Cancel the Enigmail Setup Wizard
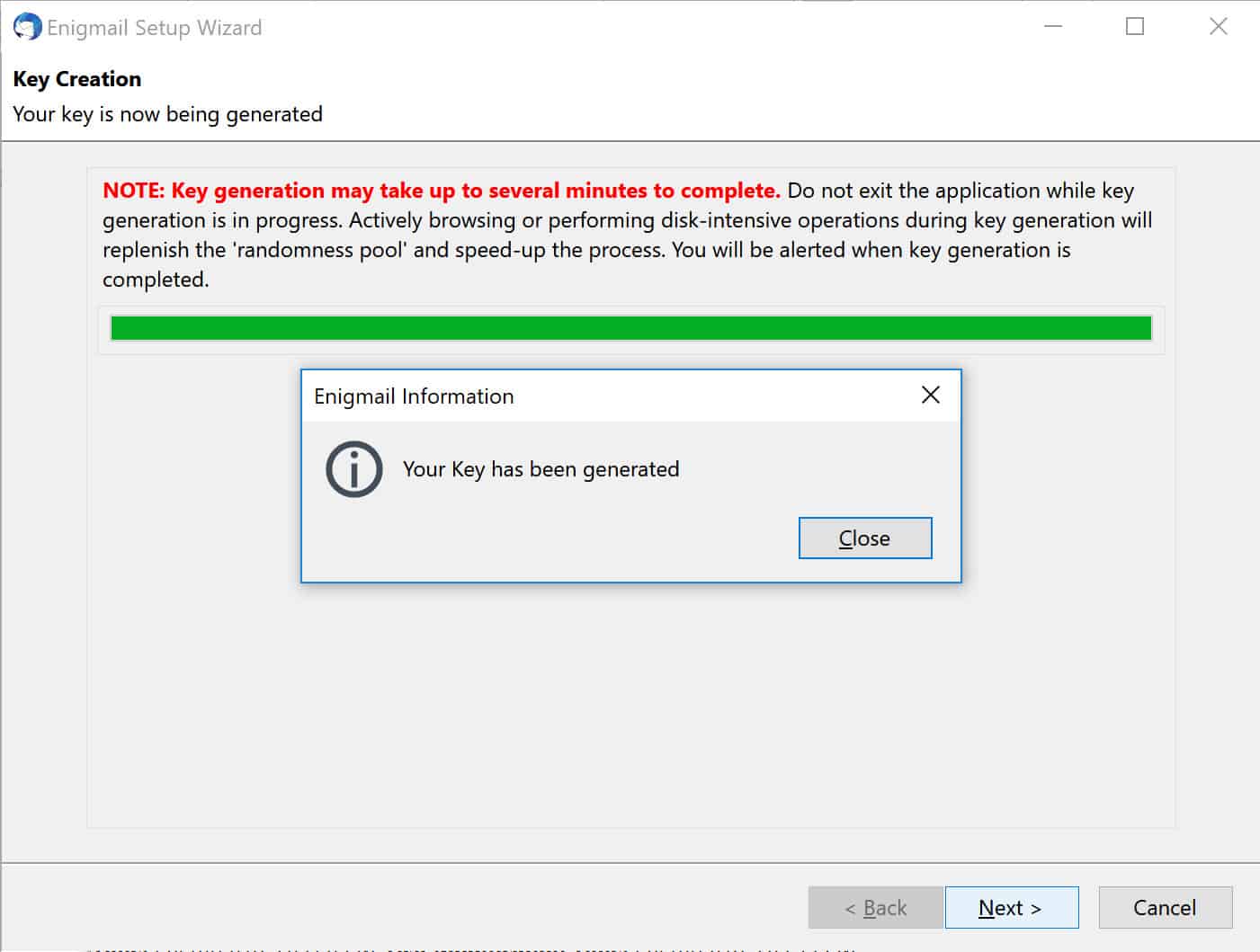The width and height of the screenshot is (1260, 952). 1165,907
